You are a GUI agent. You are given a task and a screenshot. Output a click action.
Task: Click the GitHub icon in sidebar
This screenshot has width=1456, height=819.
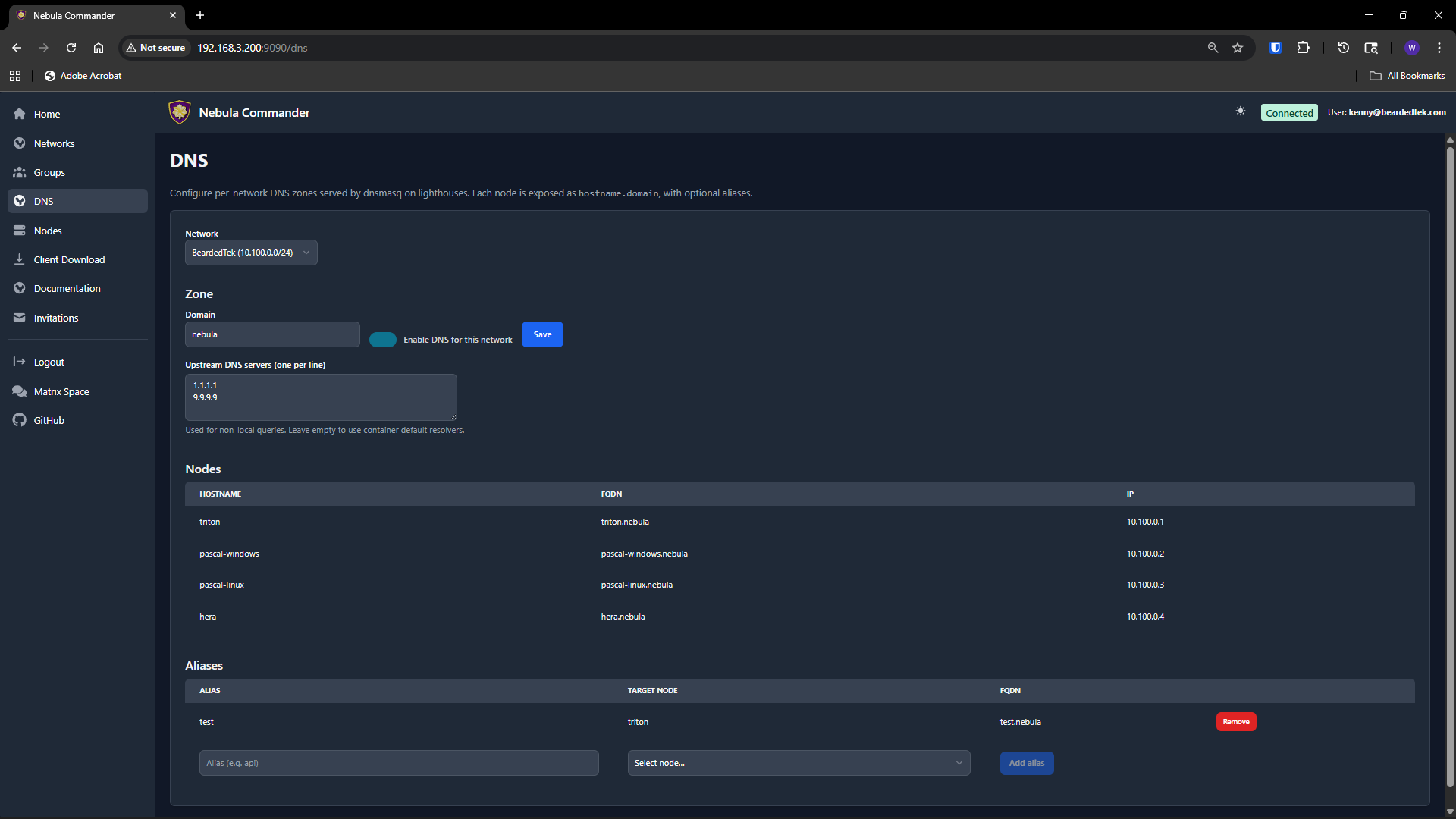pyautogui.click(x=19, y=419)
